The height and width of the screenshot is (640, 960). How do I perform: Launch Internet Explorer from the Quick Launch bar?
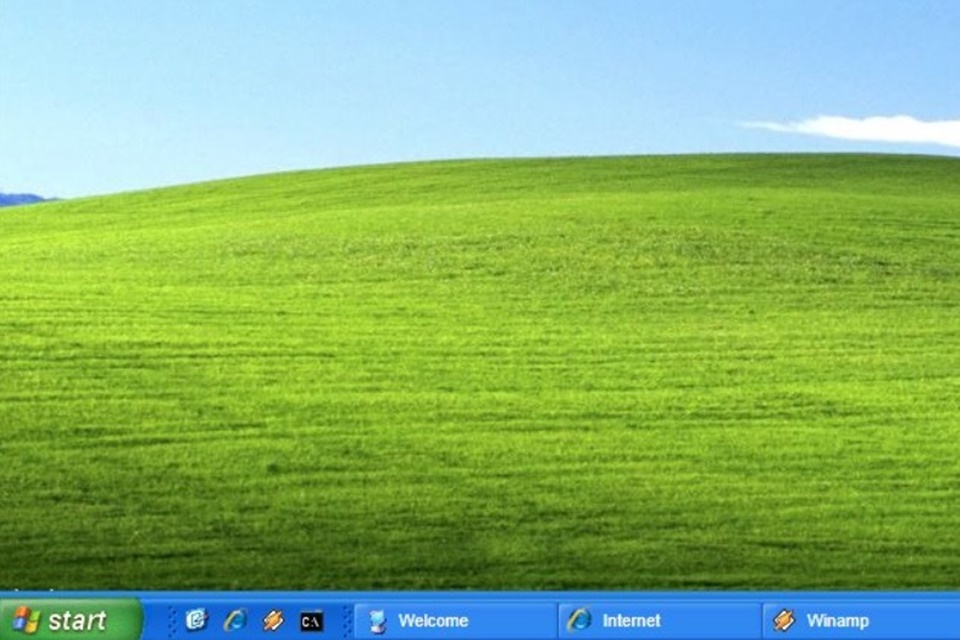pos(234,621)
